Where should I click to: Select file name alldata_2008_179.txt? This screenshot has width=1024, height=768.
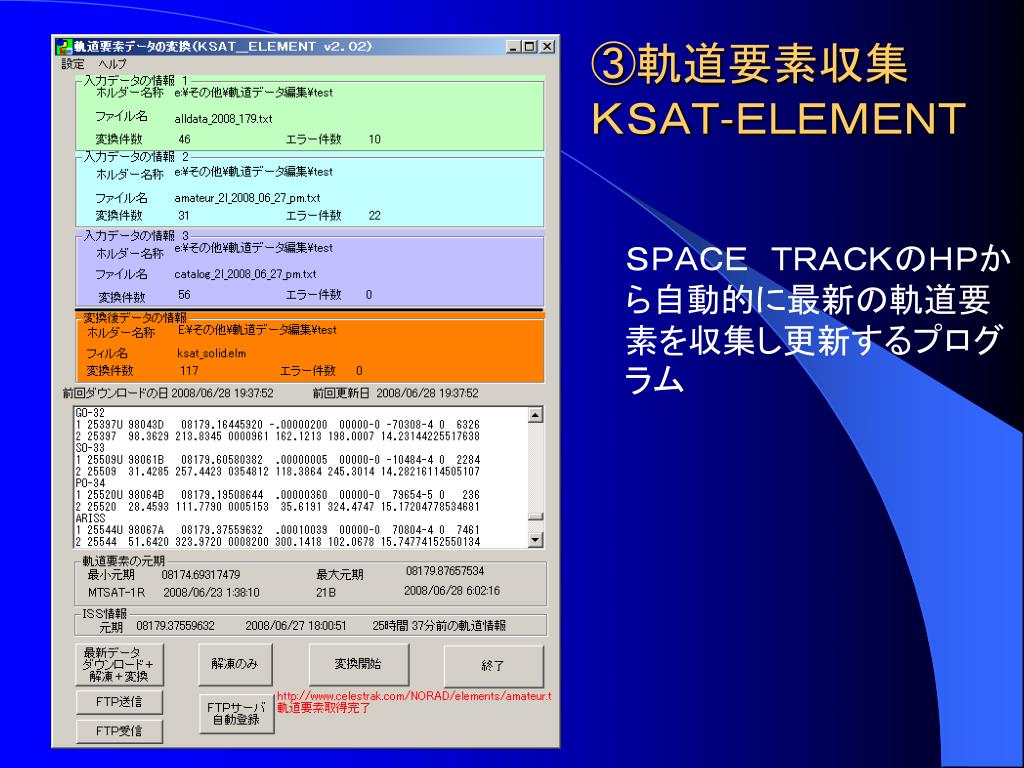click(223, 119)
